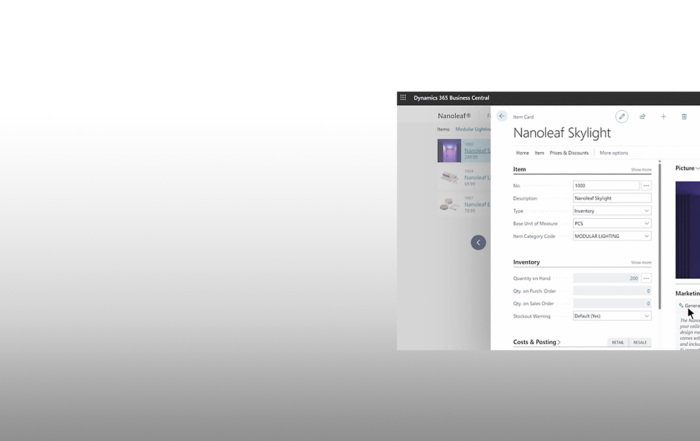The height and width of the screenshot is (441, 700).
Task: Open ellipsis beside Quantity on Hand
Action: click(x=646, y=278)
